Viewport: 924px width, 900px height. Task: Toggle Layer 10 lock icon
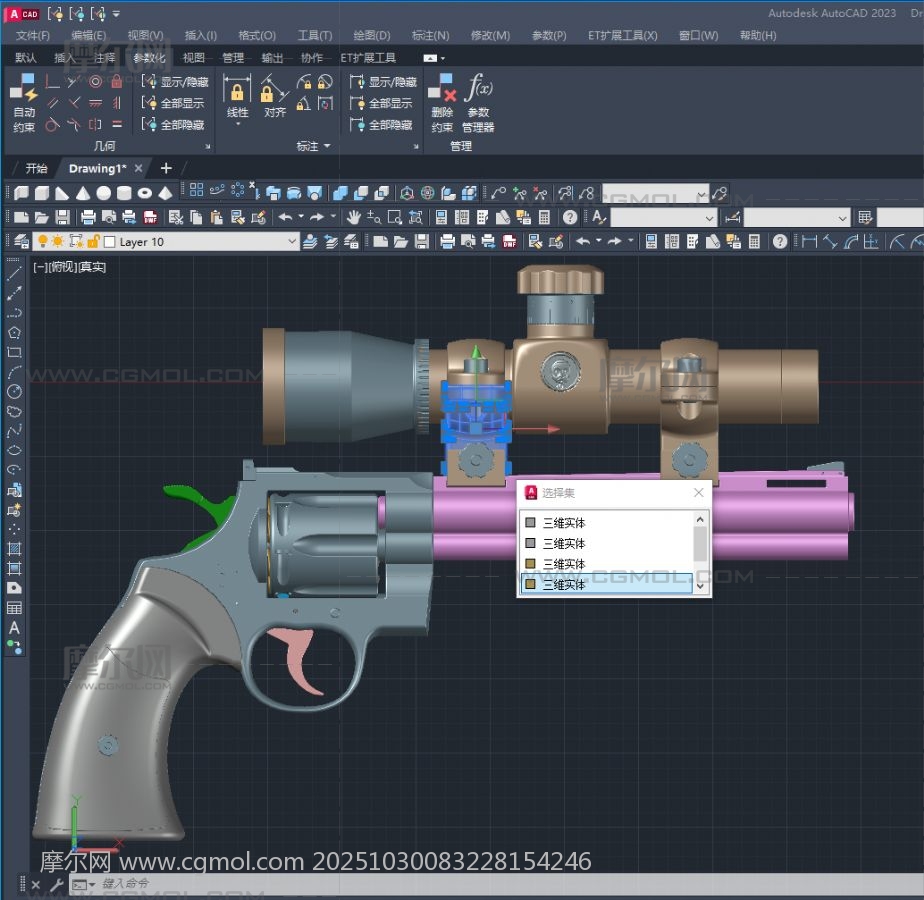[93, 241]
